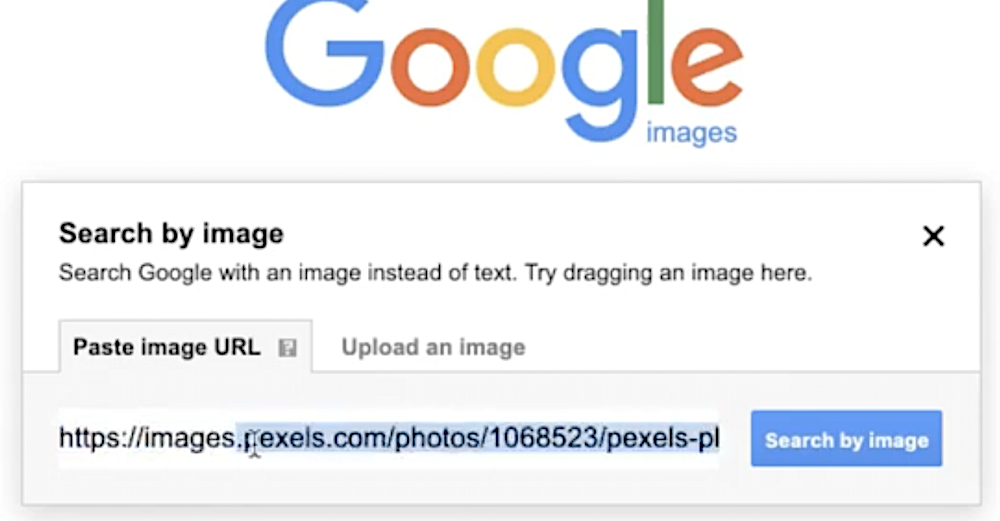This screenshot has width=1000, height=521.
Task: Click the blue Search by image button
Action: click(x=846, y=439)
